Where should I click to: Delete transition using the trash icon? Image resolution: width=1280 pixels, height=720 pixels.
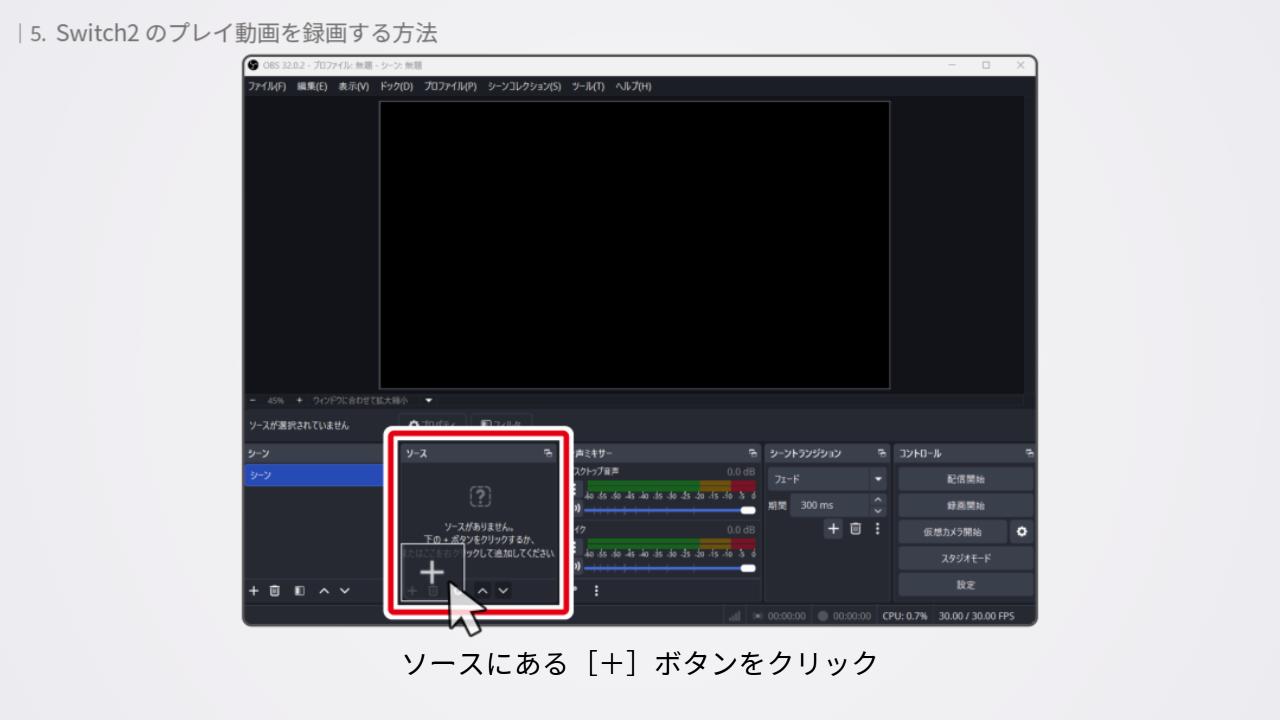click(x=856, y=529)
